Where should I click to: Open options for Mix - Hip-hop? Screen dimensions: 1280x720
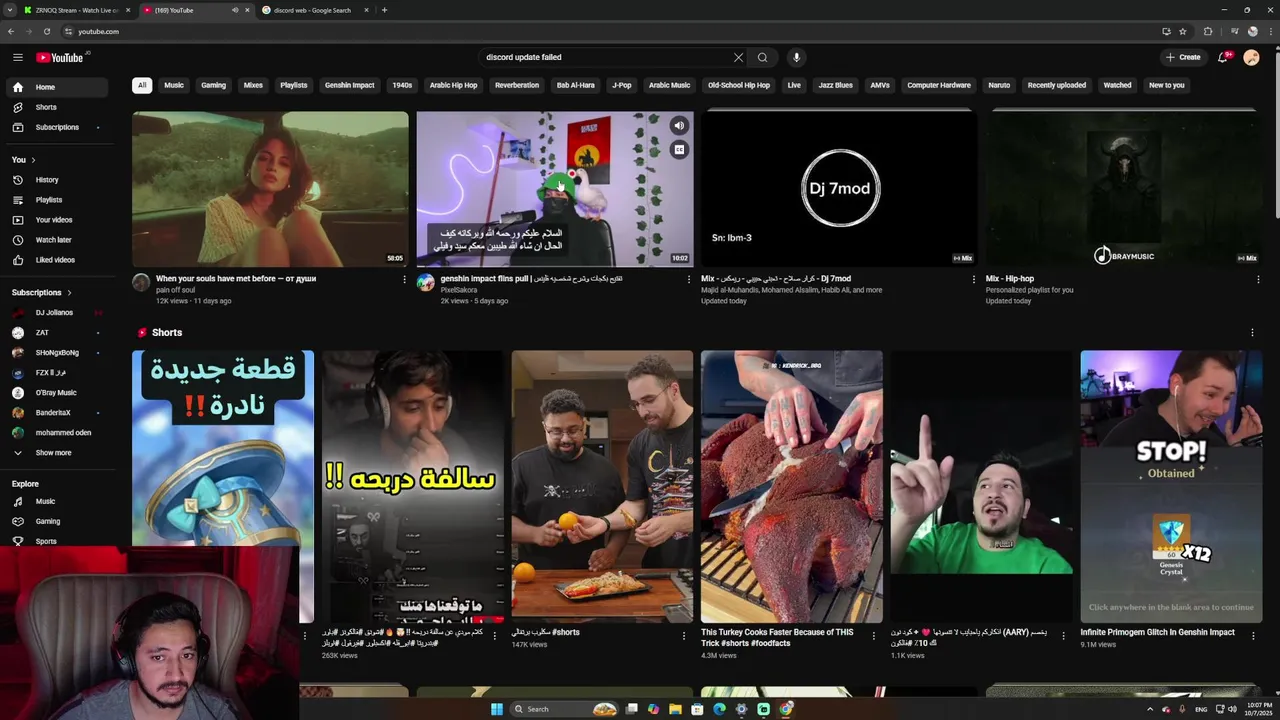1258,280
